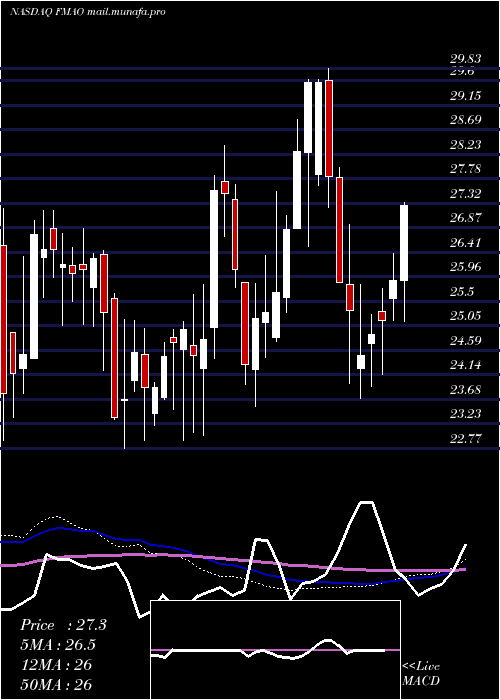Screen dimensions: 500x700
Task: Select the 28.69 price axis label
Action: 466,120
